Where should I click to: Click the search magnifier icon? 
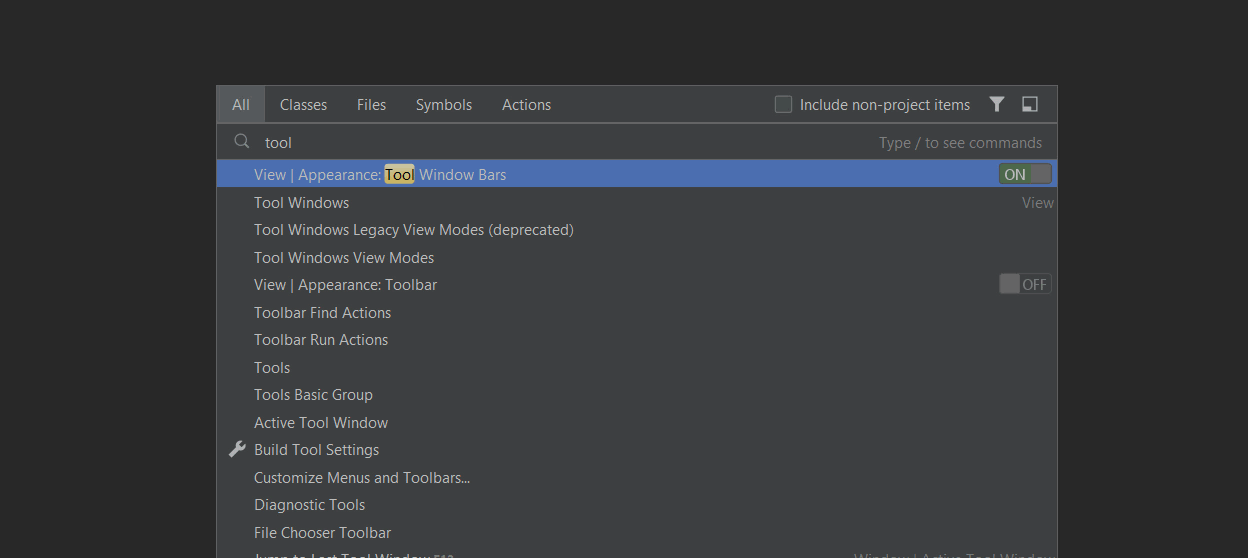(241, 142)
